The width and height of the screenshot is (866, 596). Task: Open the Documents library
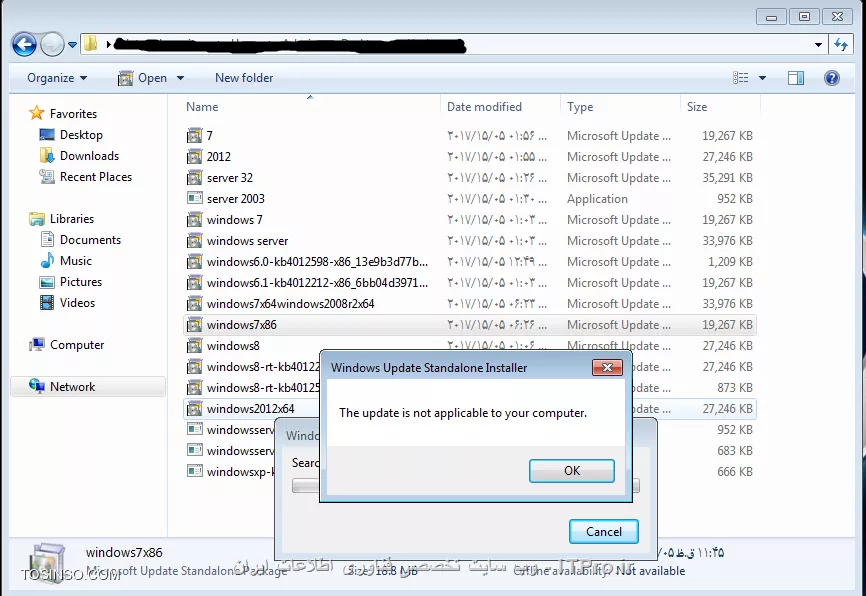point(90,239)
